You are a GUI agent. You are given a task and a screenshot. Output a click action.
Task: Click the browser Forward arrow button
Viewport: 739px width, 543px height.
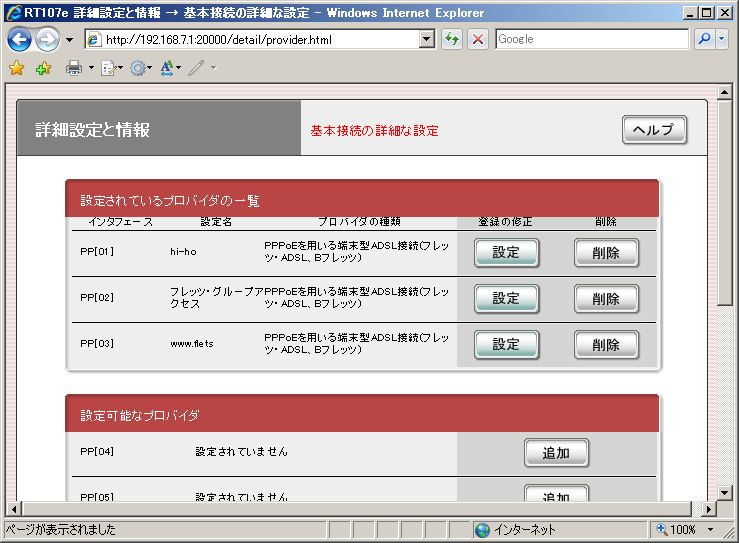(x=47, y=40)
